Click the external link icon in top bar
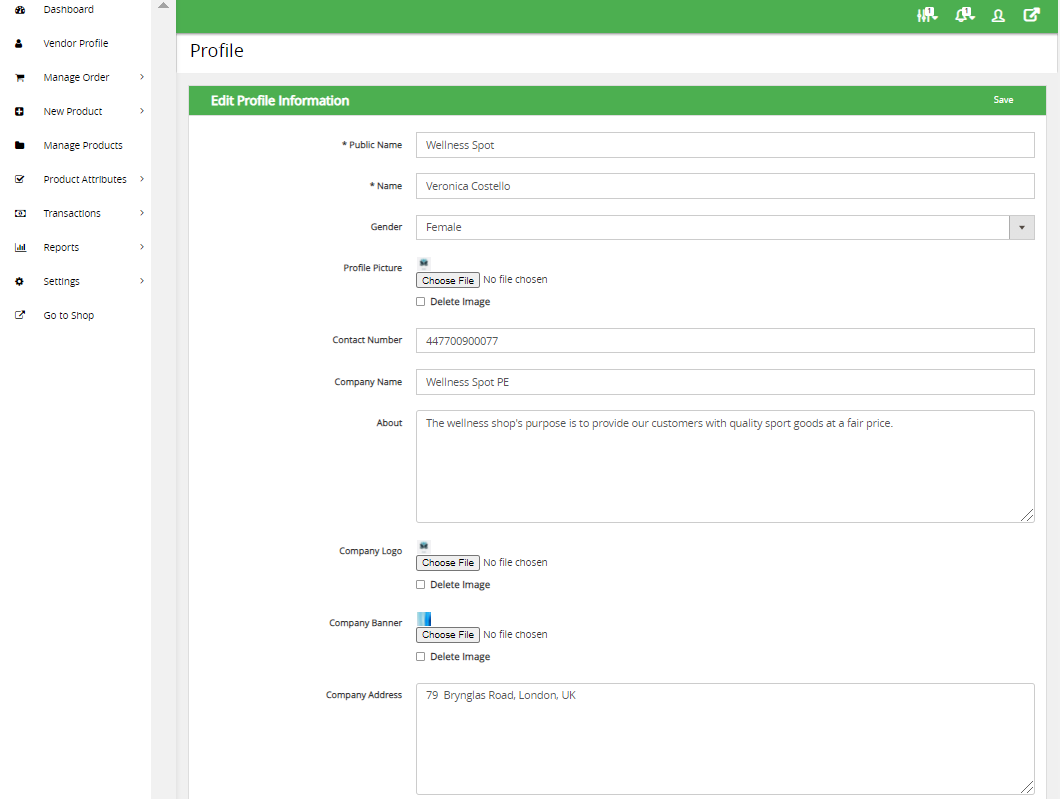Viewport: 1060px width, 799px height. tap(1031, 15)
